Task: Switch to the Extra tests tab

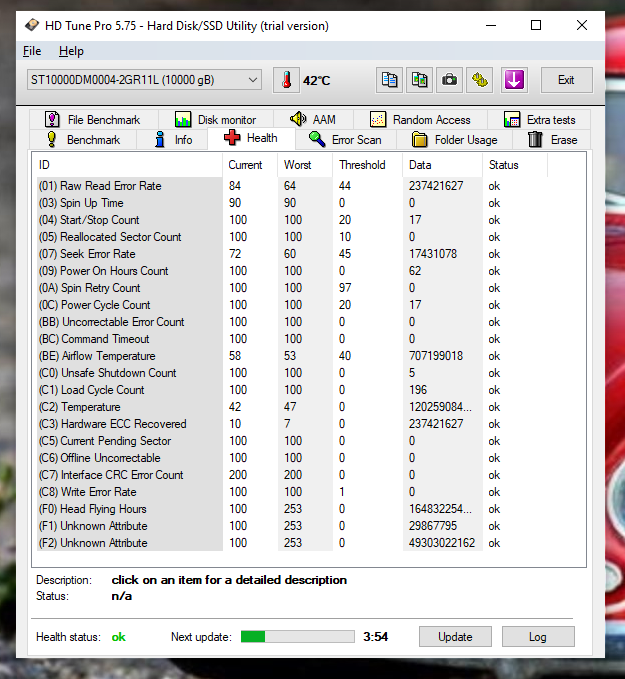Action: point(539,120)
